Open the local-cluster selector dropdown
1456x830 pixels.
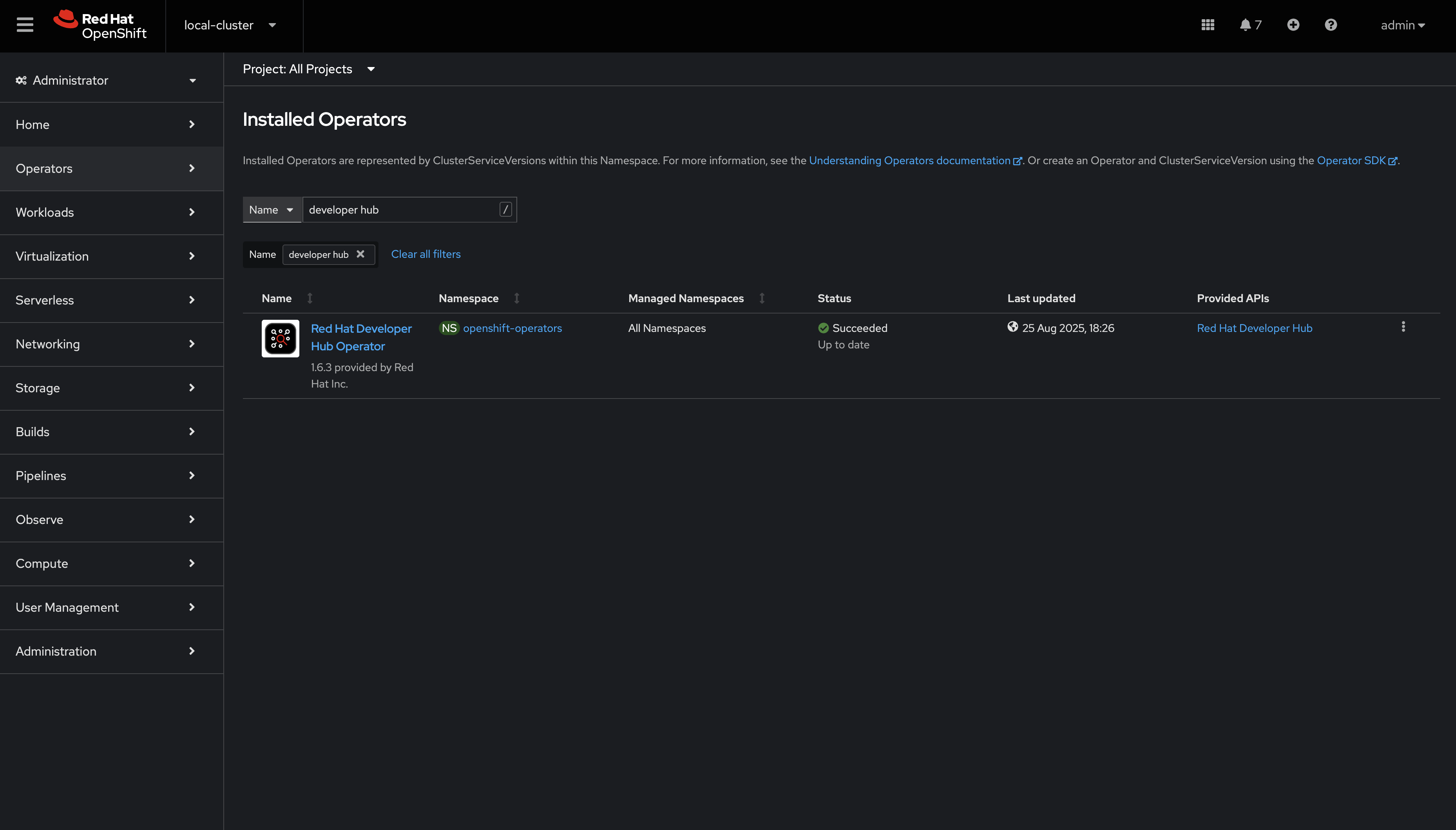pyautogui.click(x=230, y=25)
